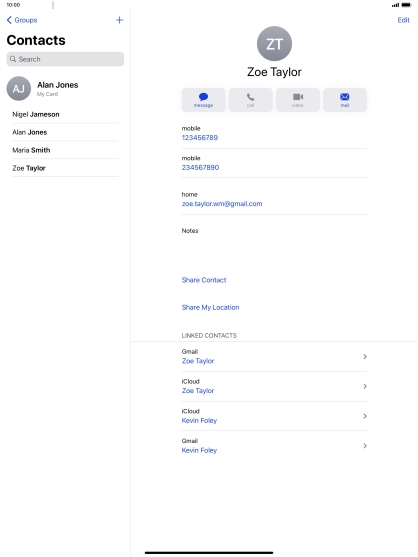
Task: Go back to Groups
Action: [x=22, y=20]
